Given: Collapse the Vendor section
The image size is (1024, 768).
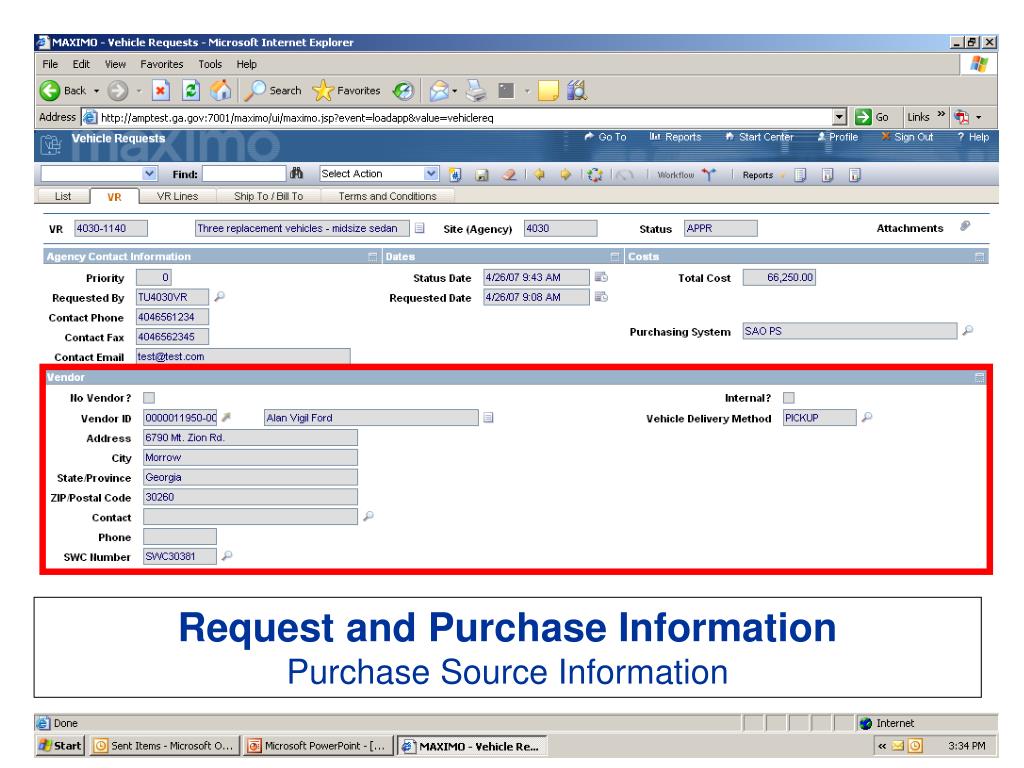Looking at the screenshot, I should (x=980, y=377).
